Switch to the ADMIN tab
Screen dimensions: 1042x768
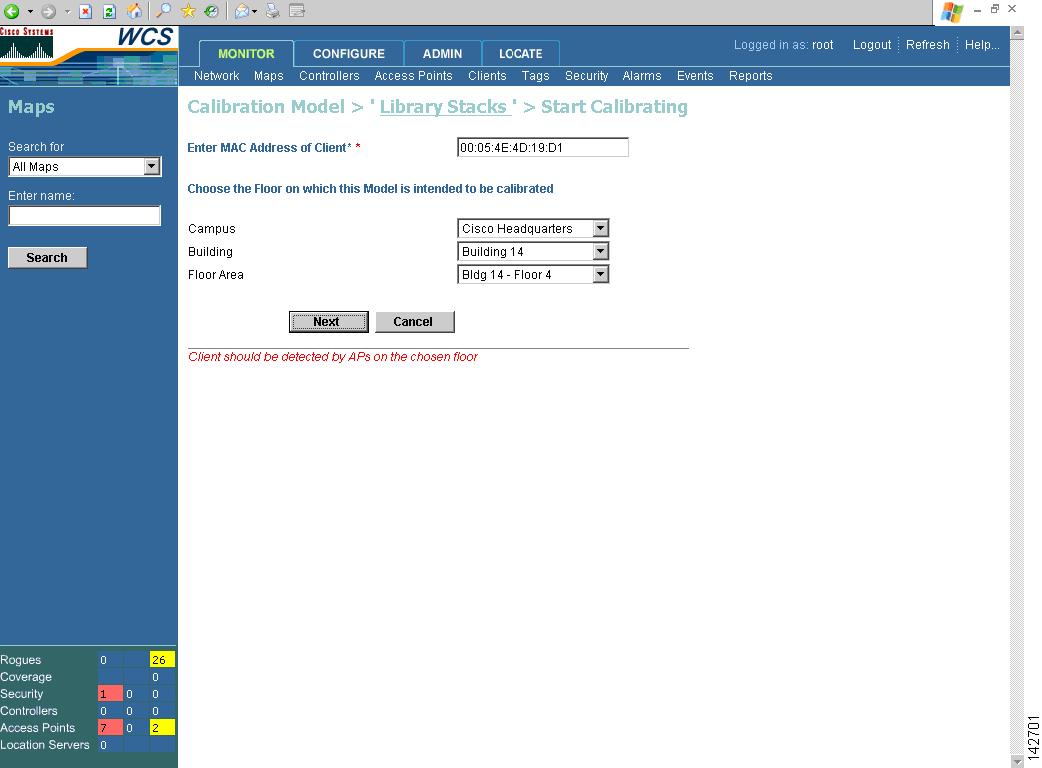point(443,54)
